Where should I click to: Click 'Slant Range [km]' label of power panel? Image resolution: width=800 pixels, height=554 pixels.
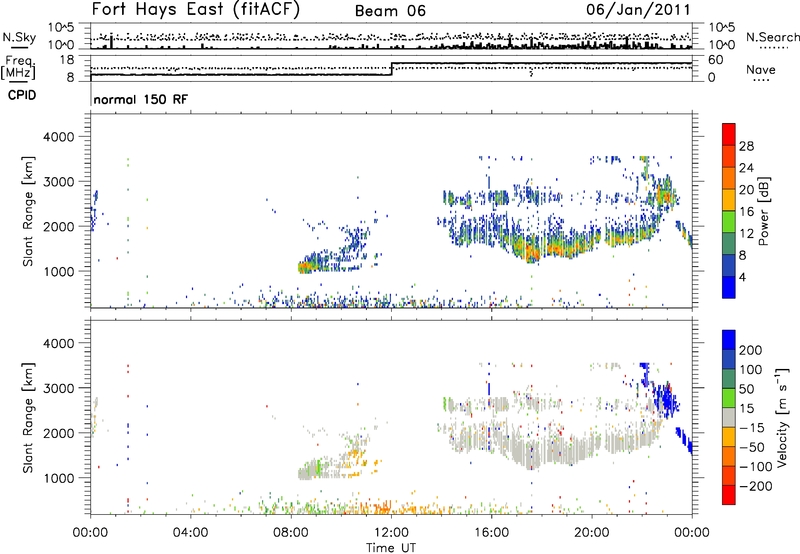(28, 211)
